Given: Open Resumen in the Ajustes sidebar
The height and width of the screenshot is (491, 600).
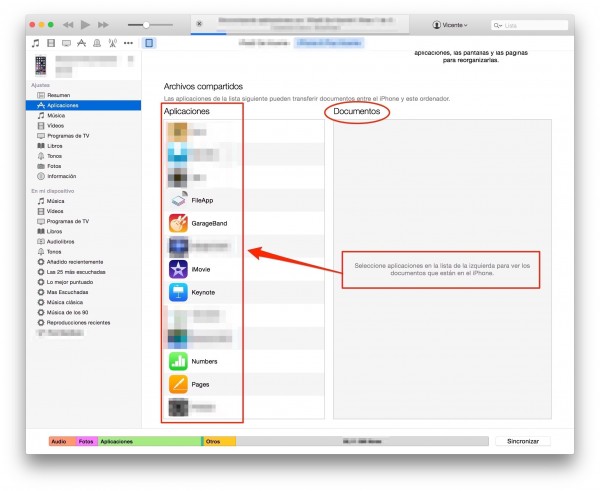Looking at the screenshot, I should pos(83,95).
